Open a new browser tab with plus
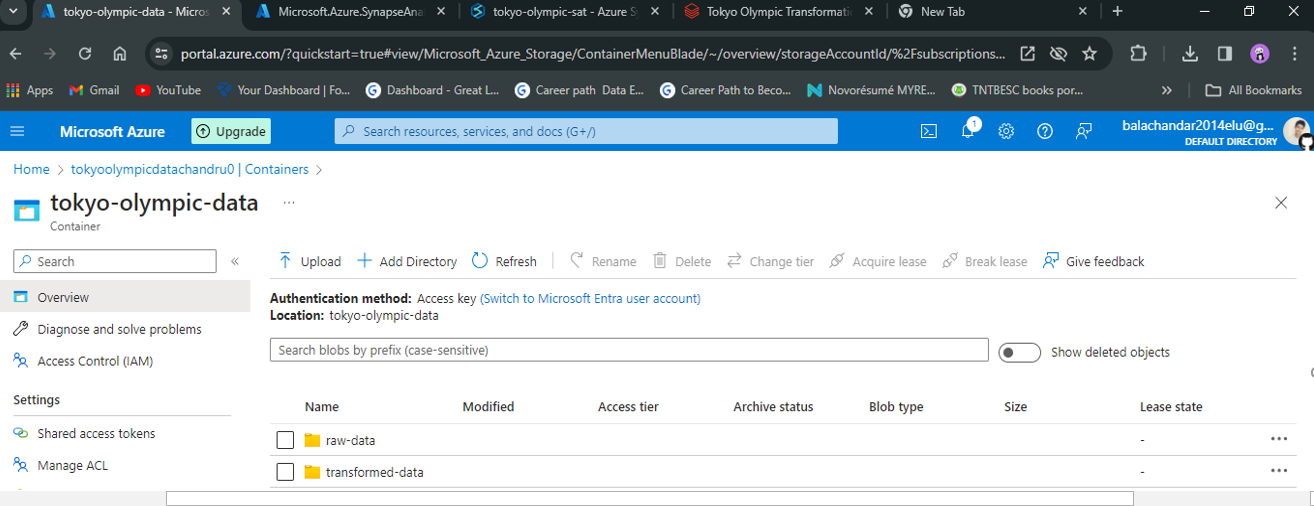This screenshot has height=506, width=1314. point(1117,12)
